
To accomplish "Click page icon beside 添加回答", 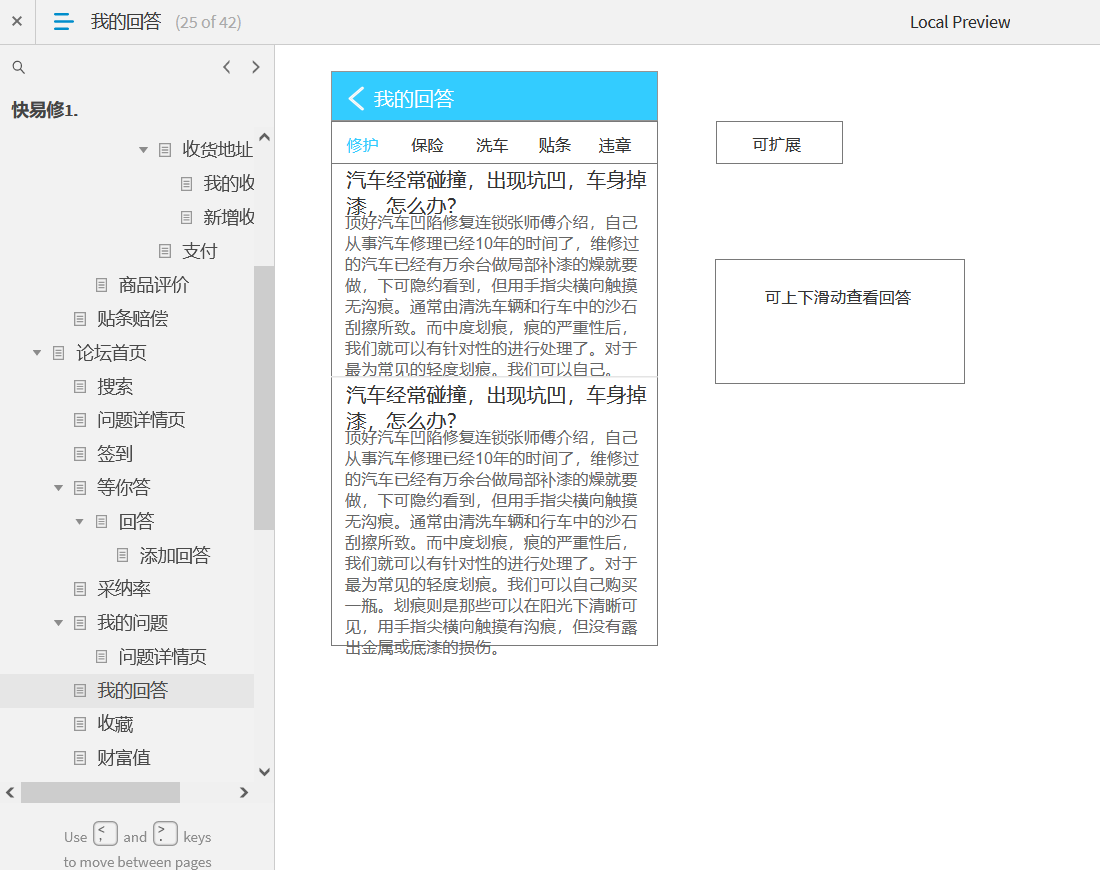I will [122, 555].
